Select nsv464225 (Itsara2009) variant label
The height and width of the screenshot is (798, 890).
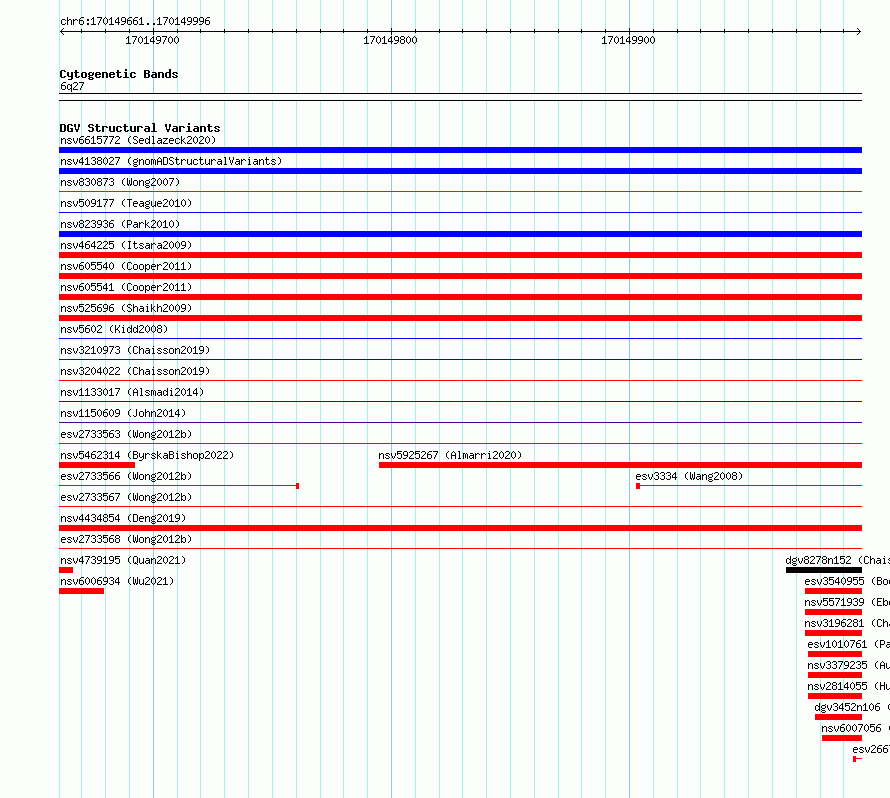click(x=126, y=245)
